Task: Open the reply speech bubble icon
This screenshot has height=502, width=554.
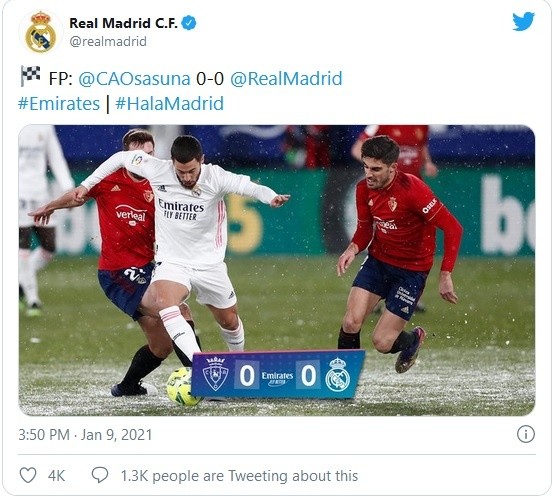Action: point(100,475)
